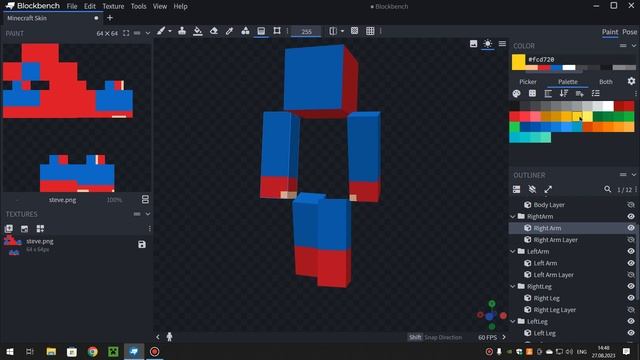Viewport: 640px width, 360px height.
Task: Toggle viewport shading sun icon
Action: tap(487, 44)
